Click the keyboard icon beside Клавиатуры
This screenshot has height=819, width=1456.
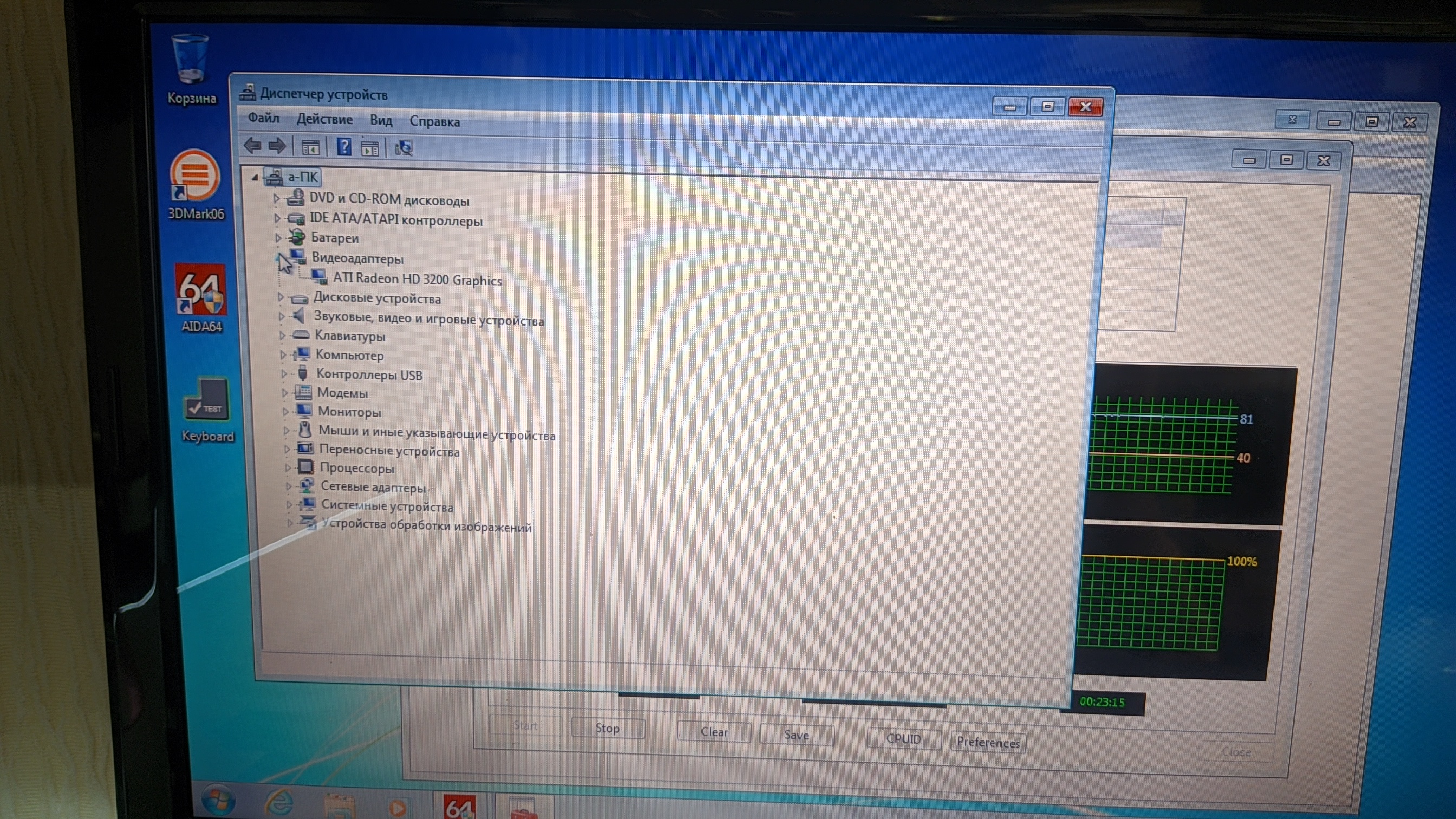[300, 335]
